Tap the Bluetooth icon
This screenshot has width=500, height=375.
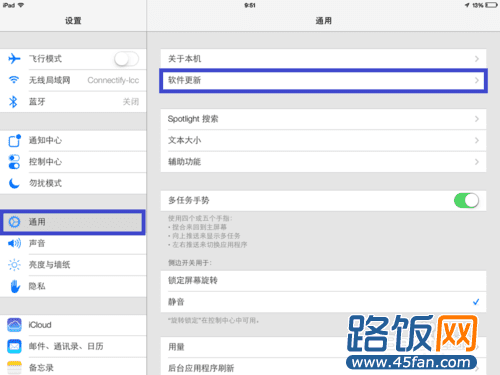coord(13,102)
